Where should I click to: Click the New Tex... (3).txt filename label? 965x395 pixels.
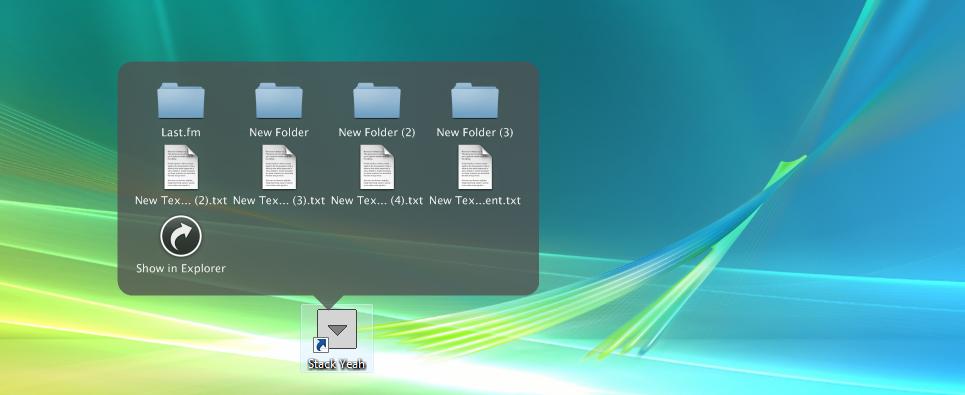click(279, 200)
